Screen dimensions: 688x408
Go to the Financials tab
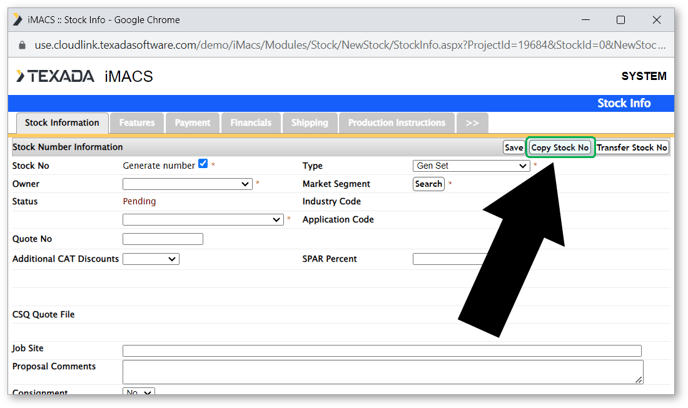[250, 123]
